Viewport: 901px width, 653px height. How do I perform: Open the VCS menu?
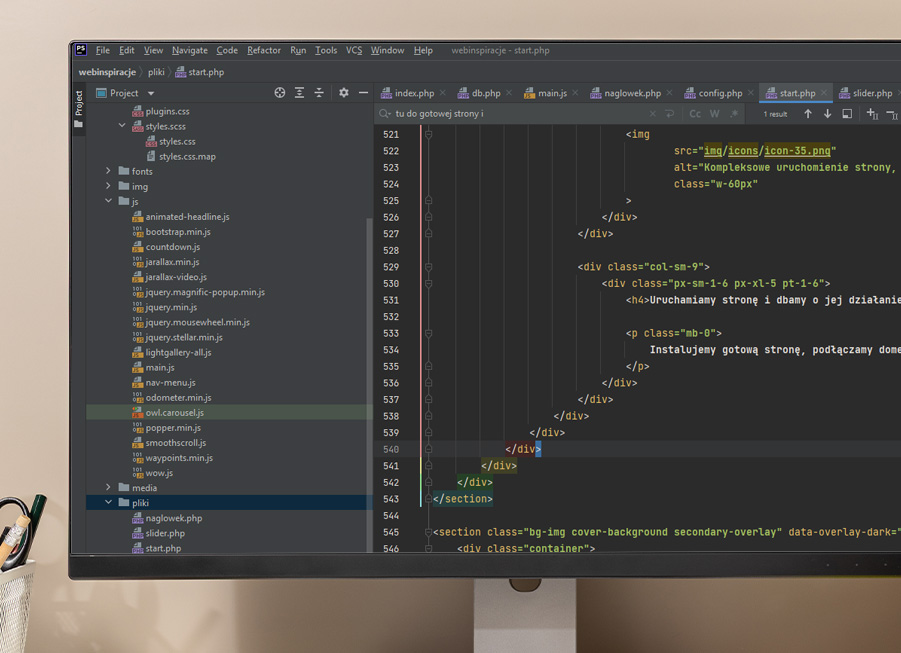click(x=353, y=51)
